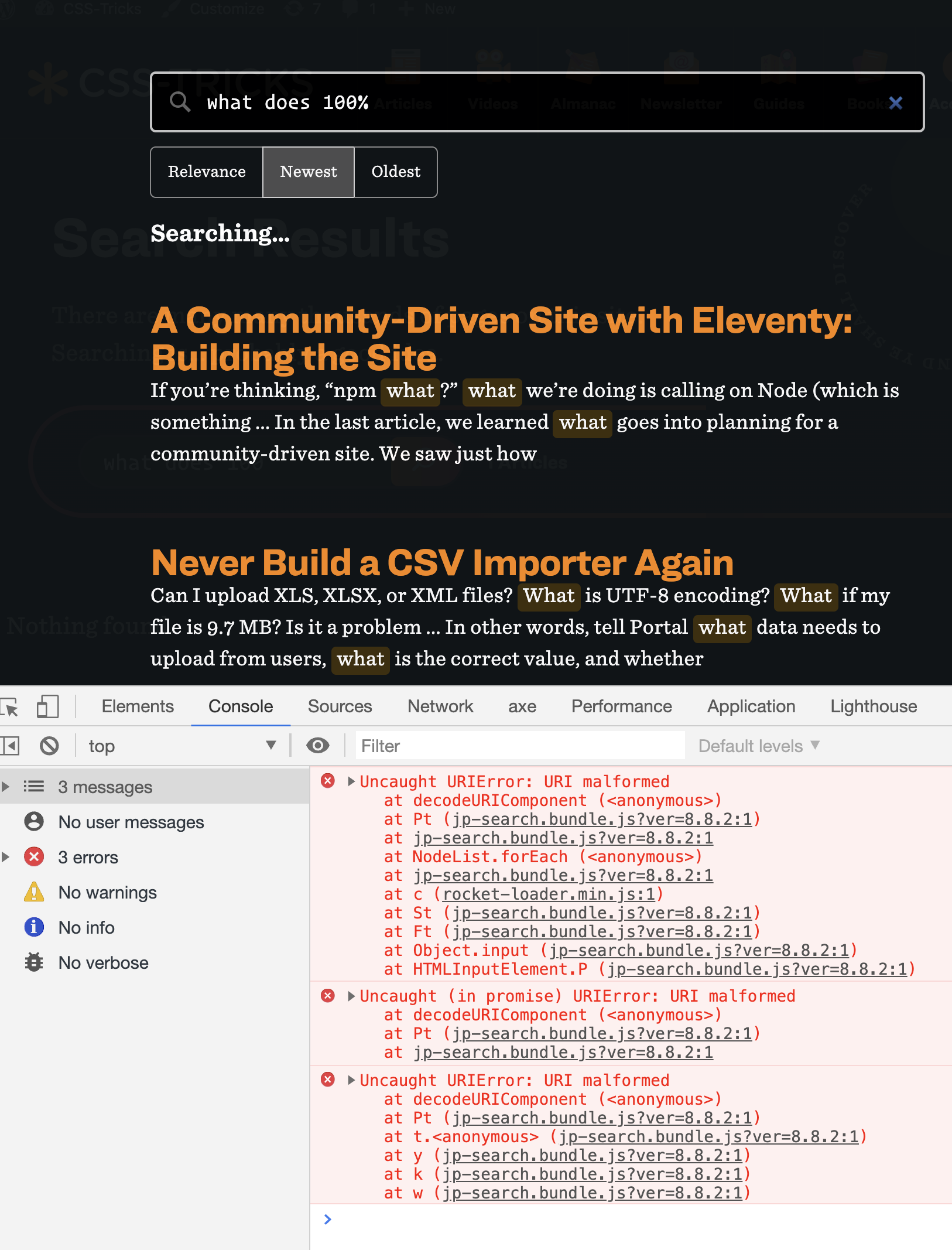Switch to the Elements tab

138,706
